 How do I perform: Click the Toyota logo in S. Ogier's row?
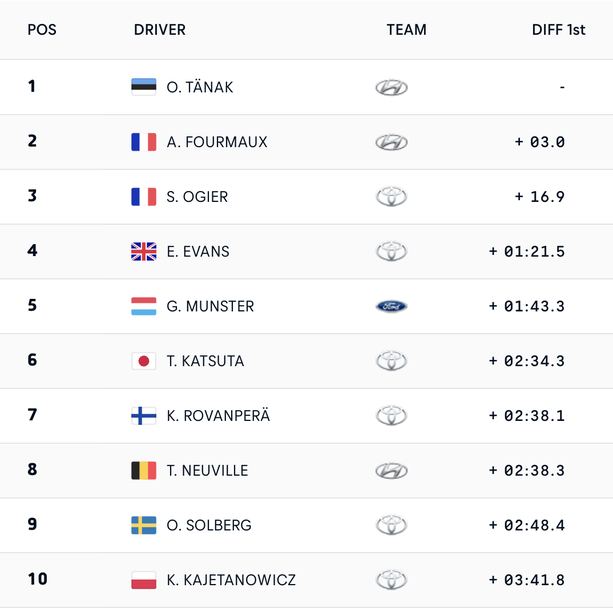point(391,197)
